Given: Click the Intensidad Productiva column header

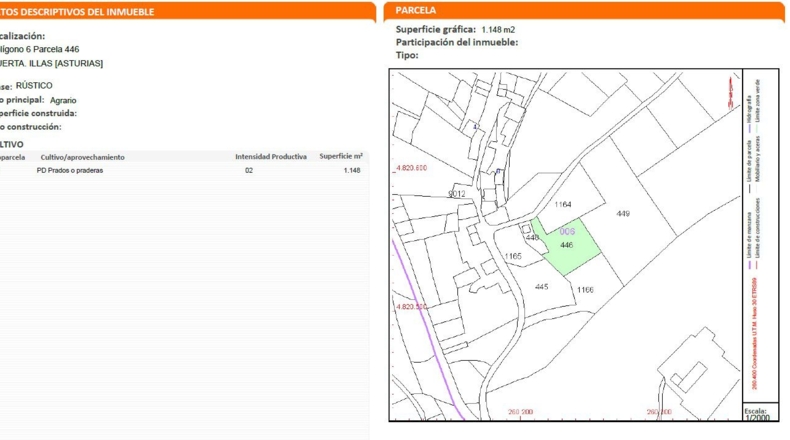Looking at the screenshot, I should [271, 157].
